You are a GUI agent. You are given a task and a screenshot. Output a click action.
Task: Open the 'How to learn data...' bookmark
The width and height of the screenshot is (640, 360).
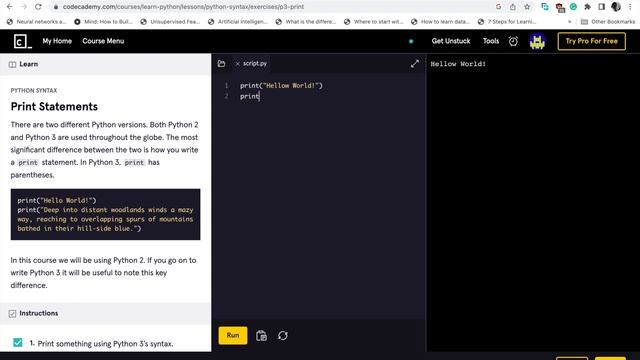(x=441, y=22)
